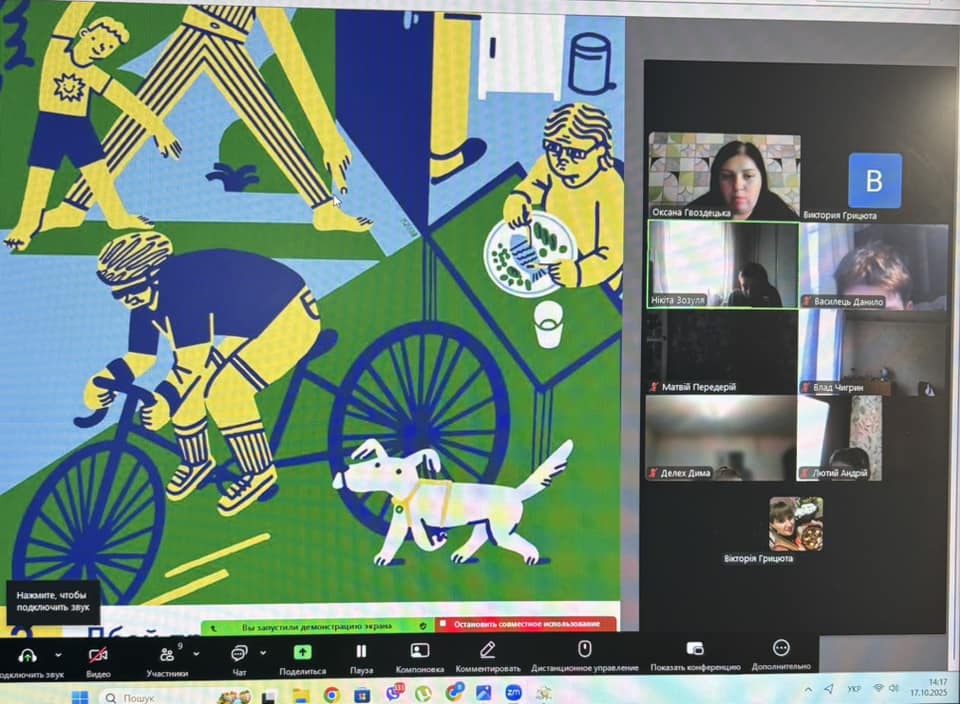The image size is (960, 704).
Task: Expand the Участники options arrow
Action: [x=196, y=654]
